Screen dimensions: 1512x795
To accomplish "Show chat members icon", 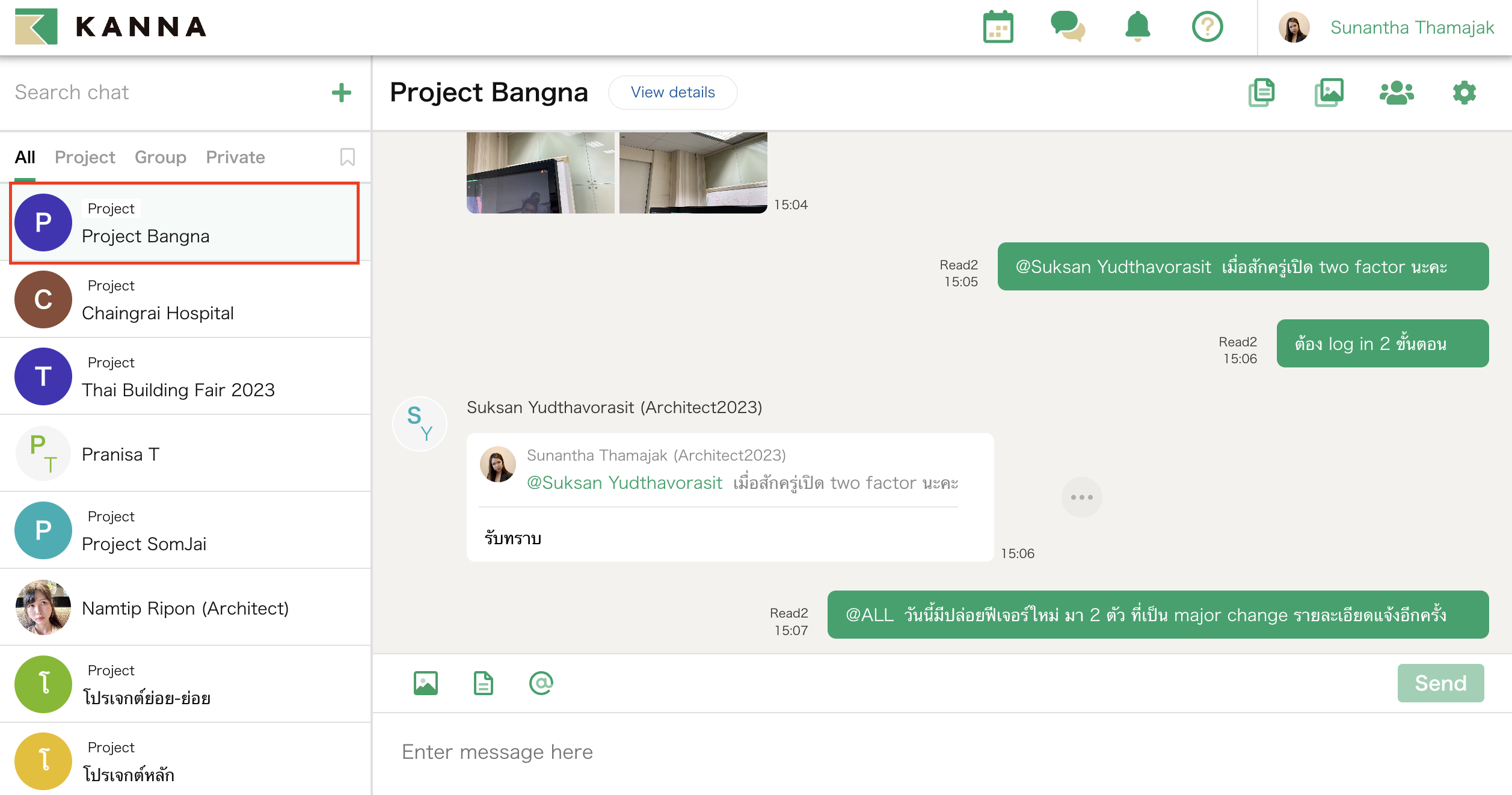I will tap(1397, 93).
